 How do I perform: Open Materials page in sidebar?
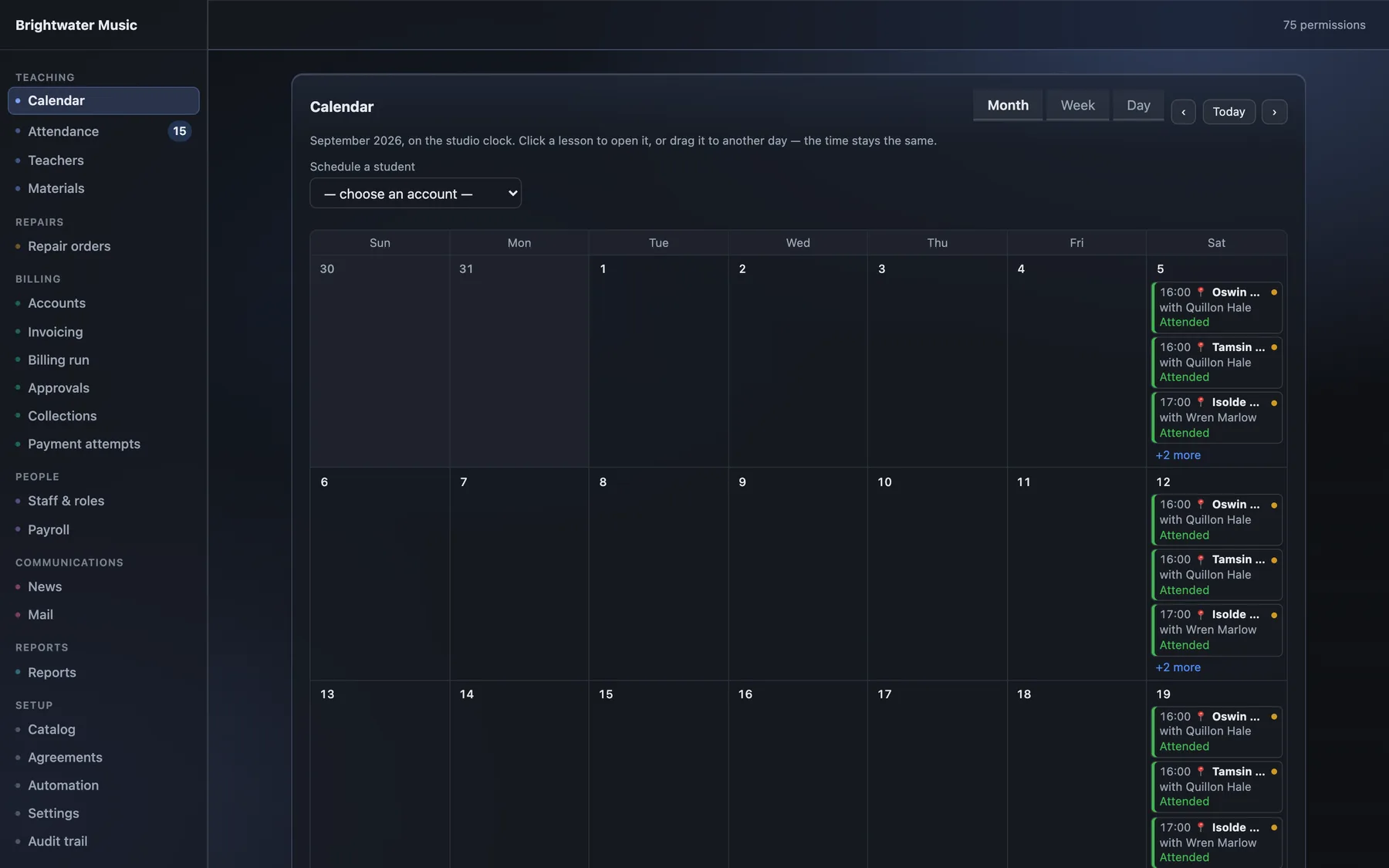(103, 188)
